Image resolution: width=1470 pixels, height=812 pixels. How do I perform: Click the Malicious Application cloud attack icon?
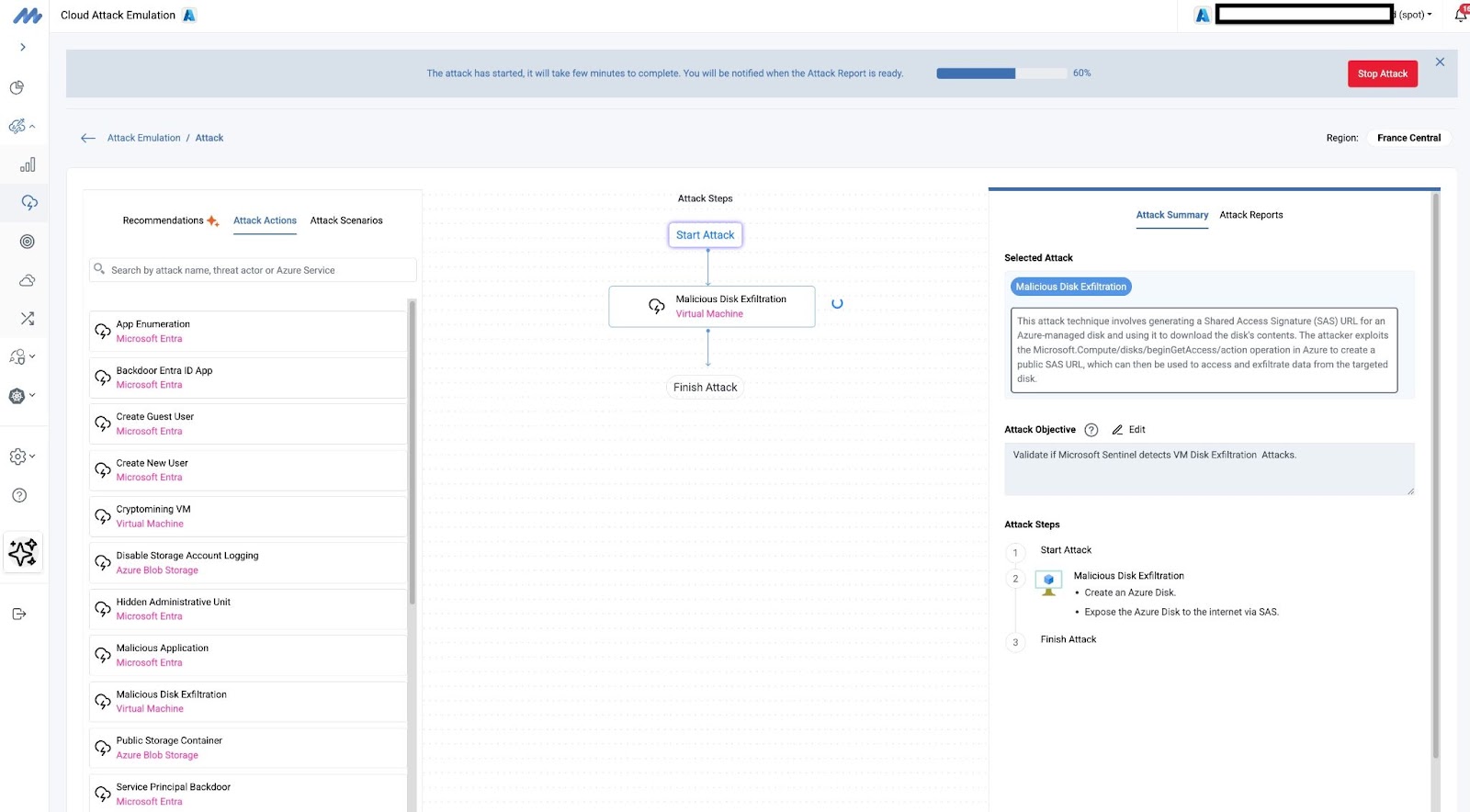(x=103, y=655)
